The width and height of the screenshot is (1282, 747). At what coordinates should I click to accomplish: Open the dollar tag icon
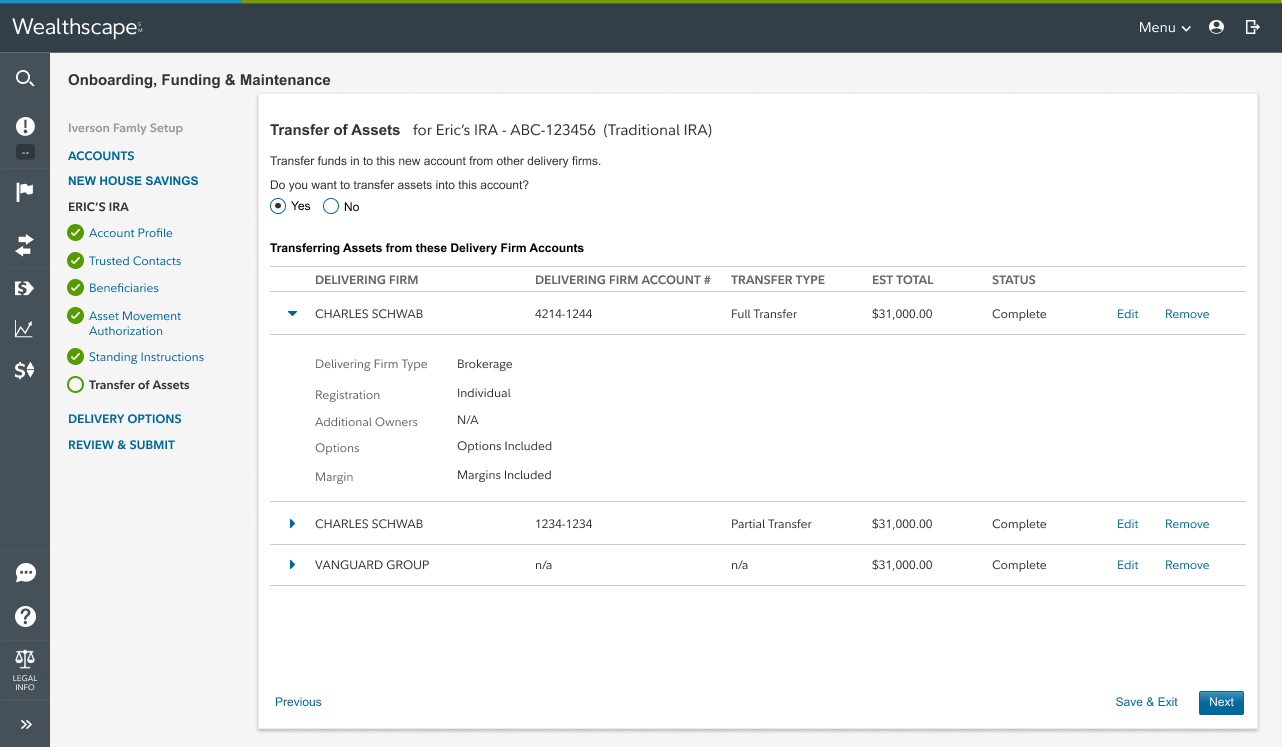pos(25,288)
